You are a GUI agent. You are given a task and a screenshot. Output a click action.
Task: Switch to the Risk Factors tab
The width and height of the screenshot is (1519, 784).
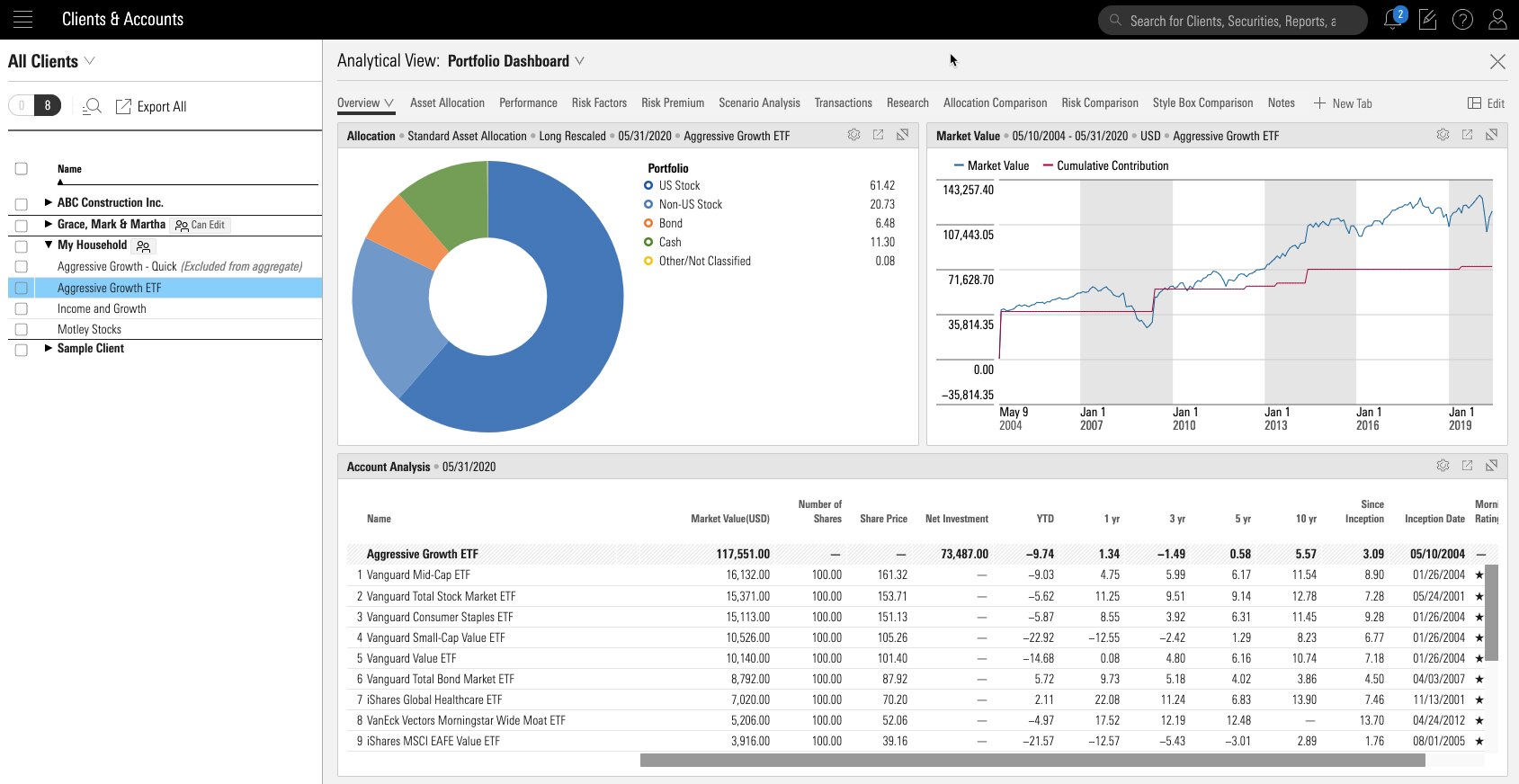599,102
